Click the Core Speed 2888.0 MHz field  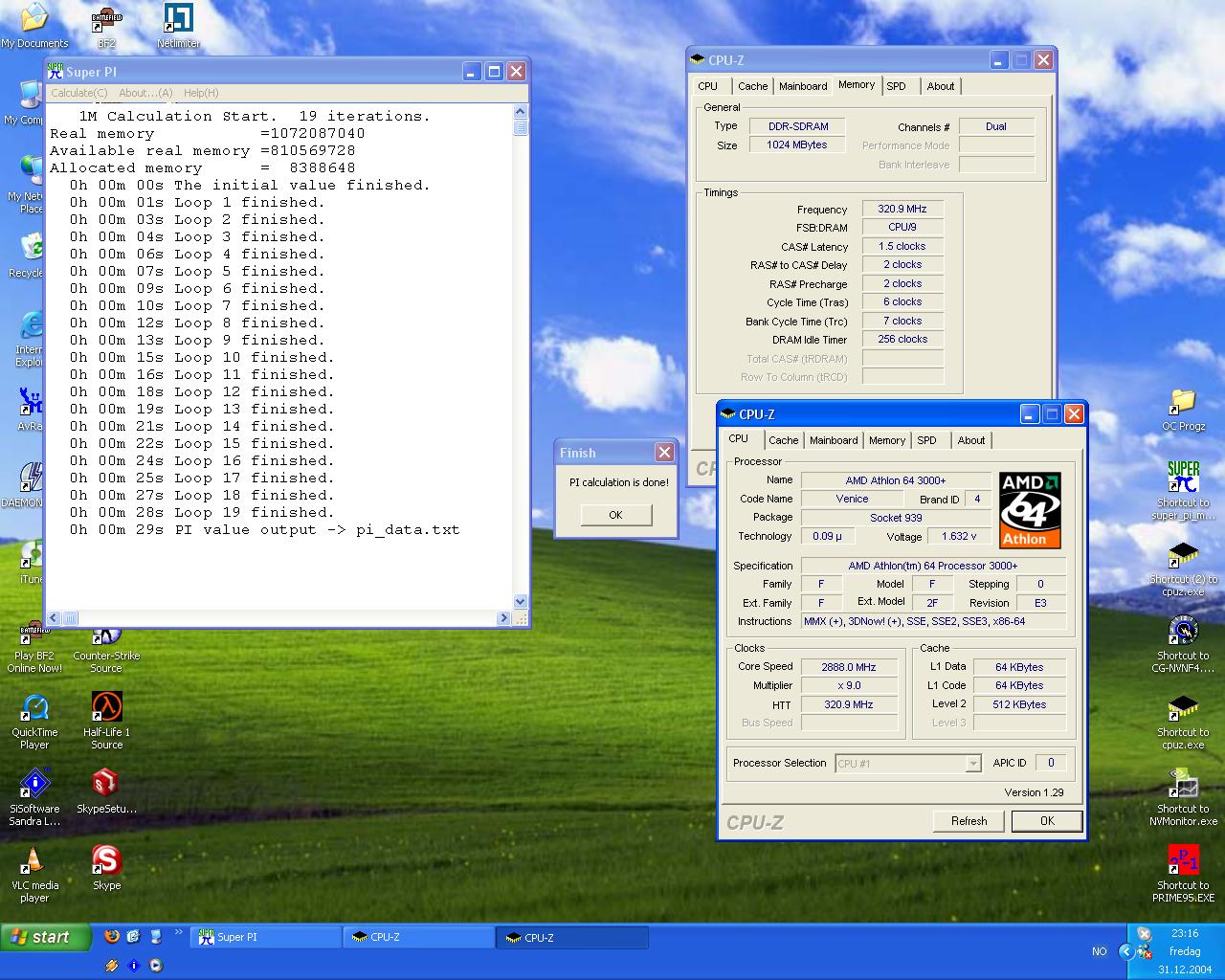[x=849, y=667]
